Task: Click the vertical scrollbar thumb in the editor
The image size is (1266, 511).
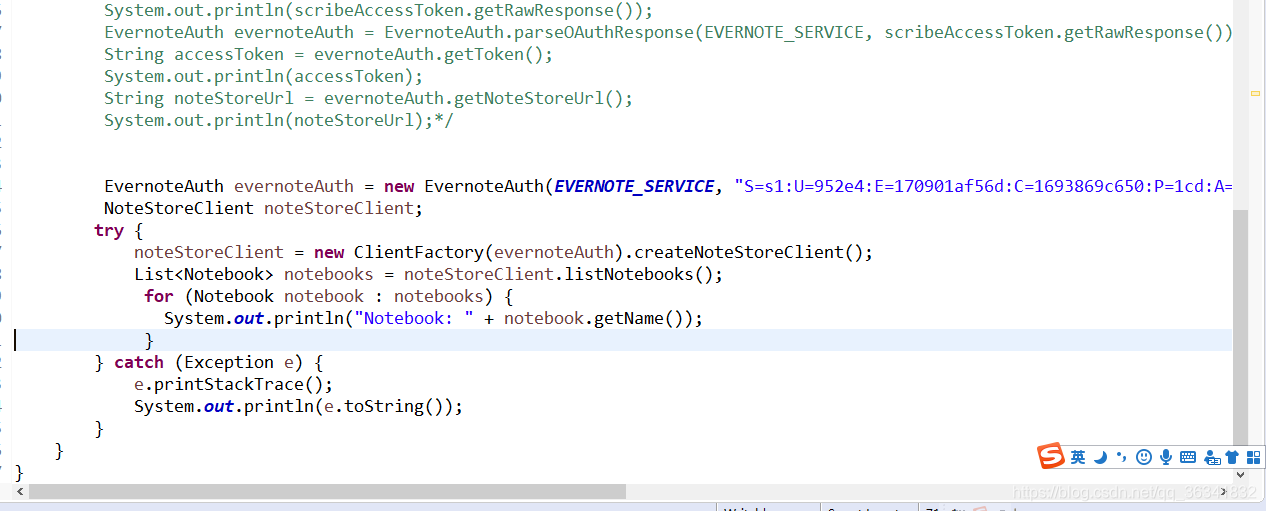Action: pyautogui.click(x=1241, y=330)
